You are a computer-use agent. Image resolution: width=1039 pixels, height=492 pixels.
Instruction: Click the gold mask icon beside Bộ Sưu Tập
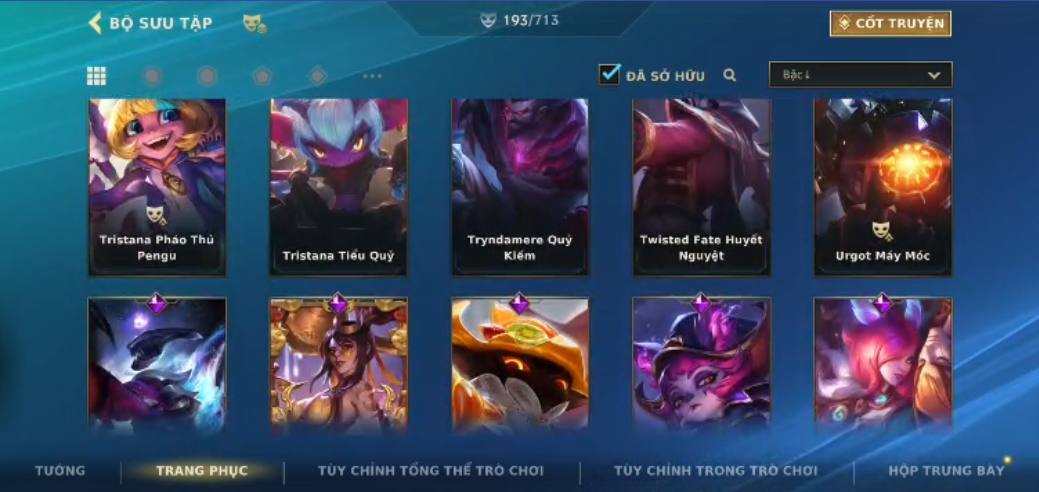(254, 24)
